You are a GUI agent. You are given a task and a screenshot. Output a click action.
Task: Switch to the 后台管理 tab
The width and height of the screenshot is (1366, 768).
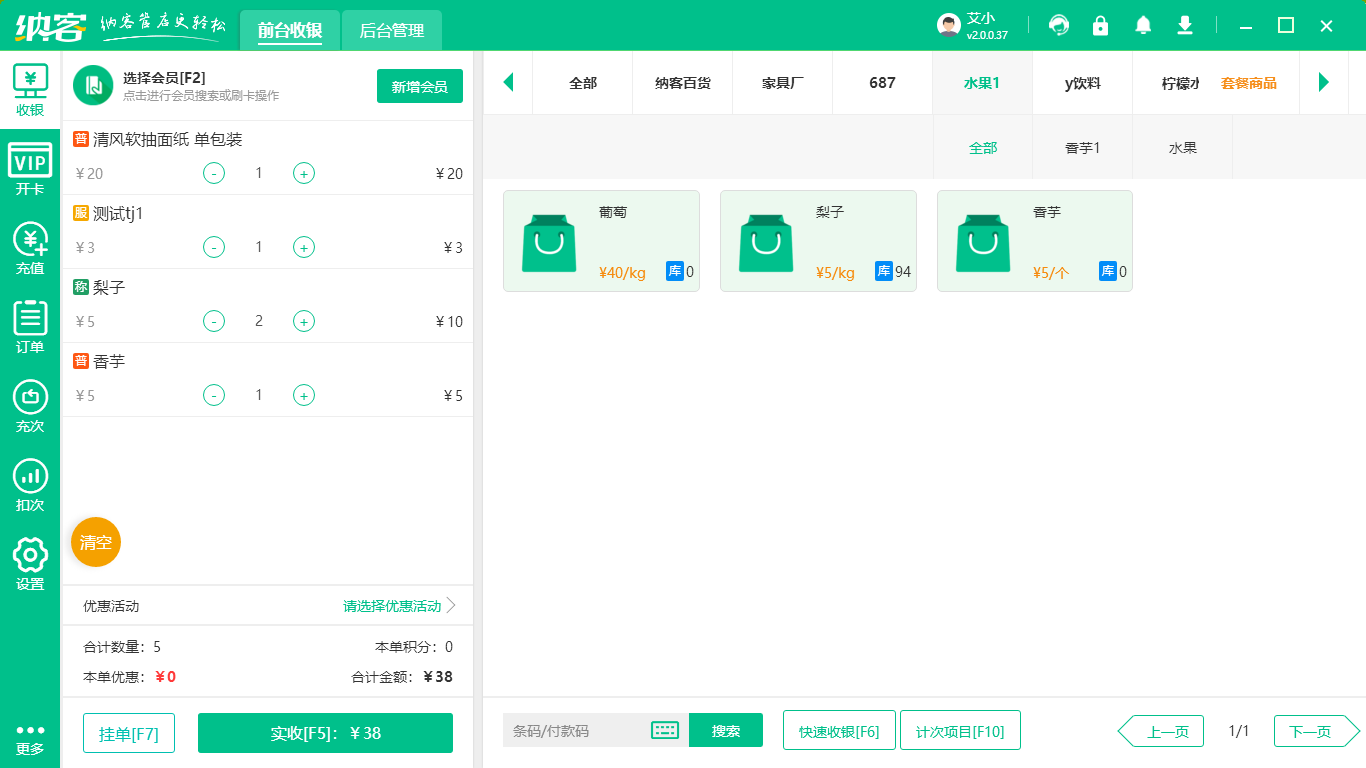392,30
